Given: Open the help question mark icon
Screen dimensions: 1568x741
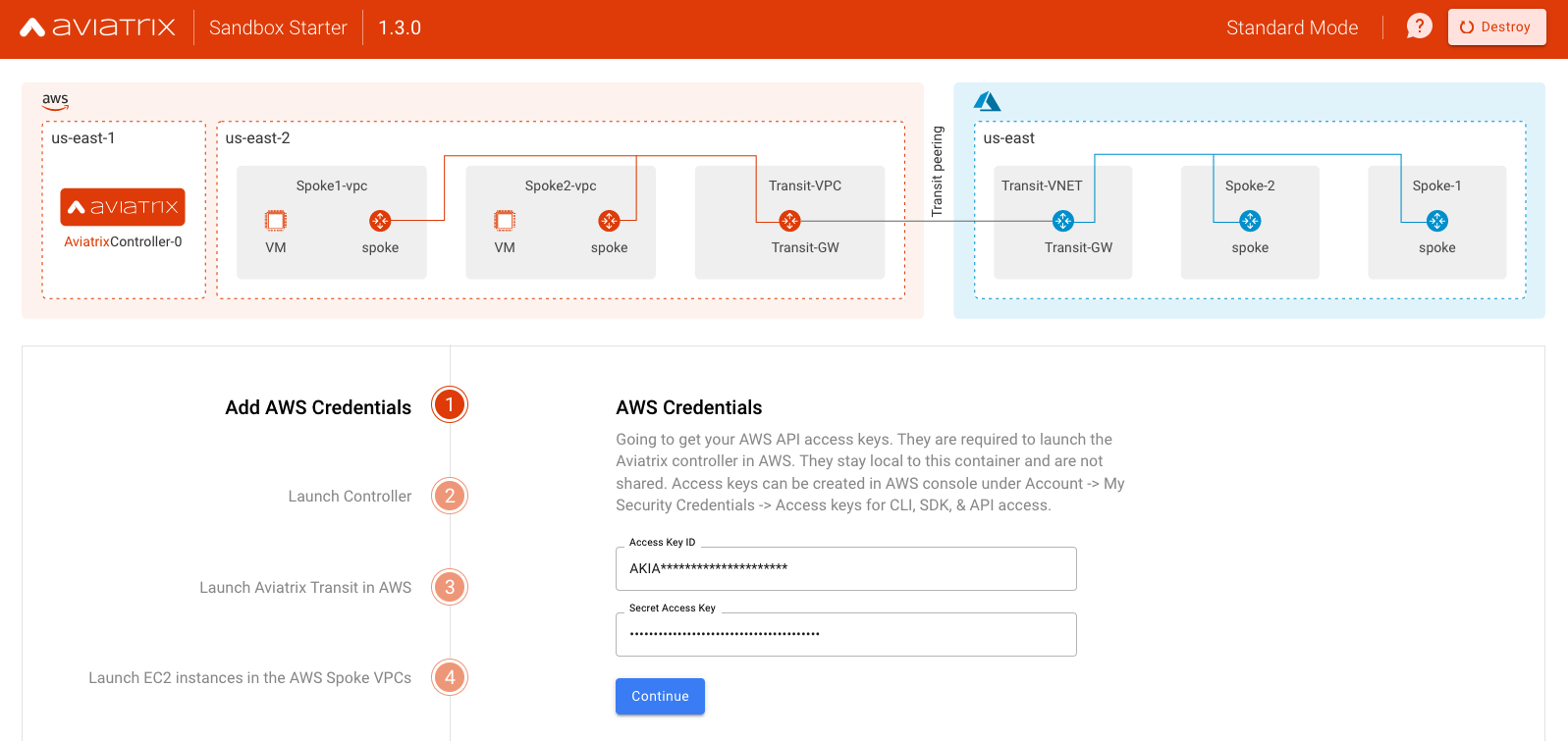Looking at the screenshot, I should coord(1419,26).
